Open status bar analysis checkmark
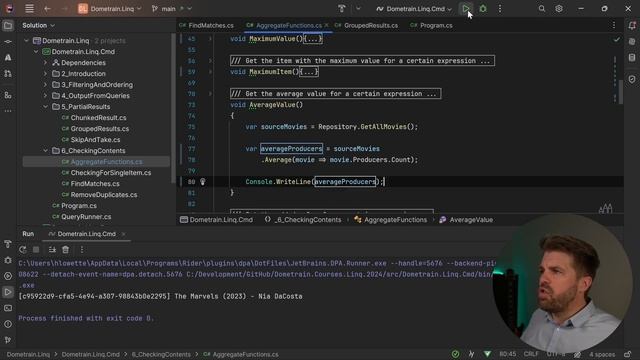Image resolution: width=640 pixels, height=360 pixels. pos(455,354)
